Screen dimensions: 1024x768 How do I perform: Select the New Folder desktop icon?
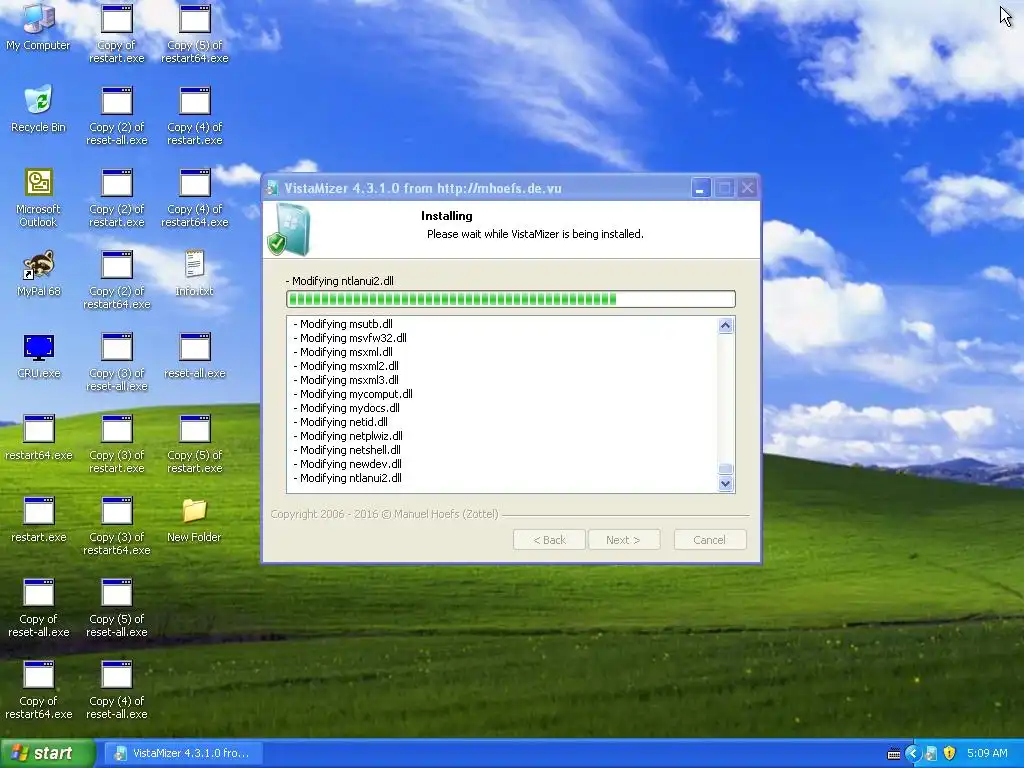click(x=195, y=520)
